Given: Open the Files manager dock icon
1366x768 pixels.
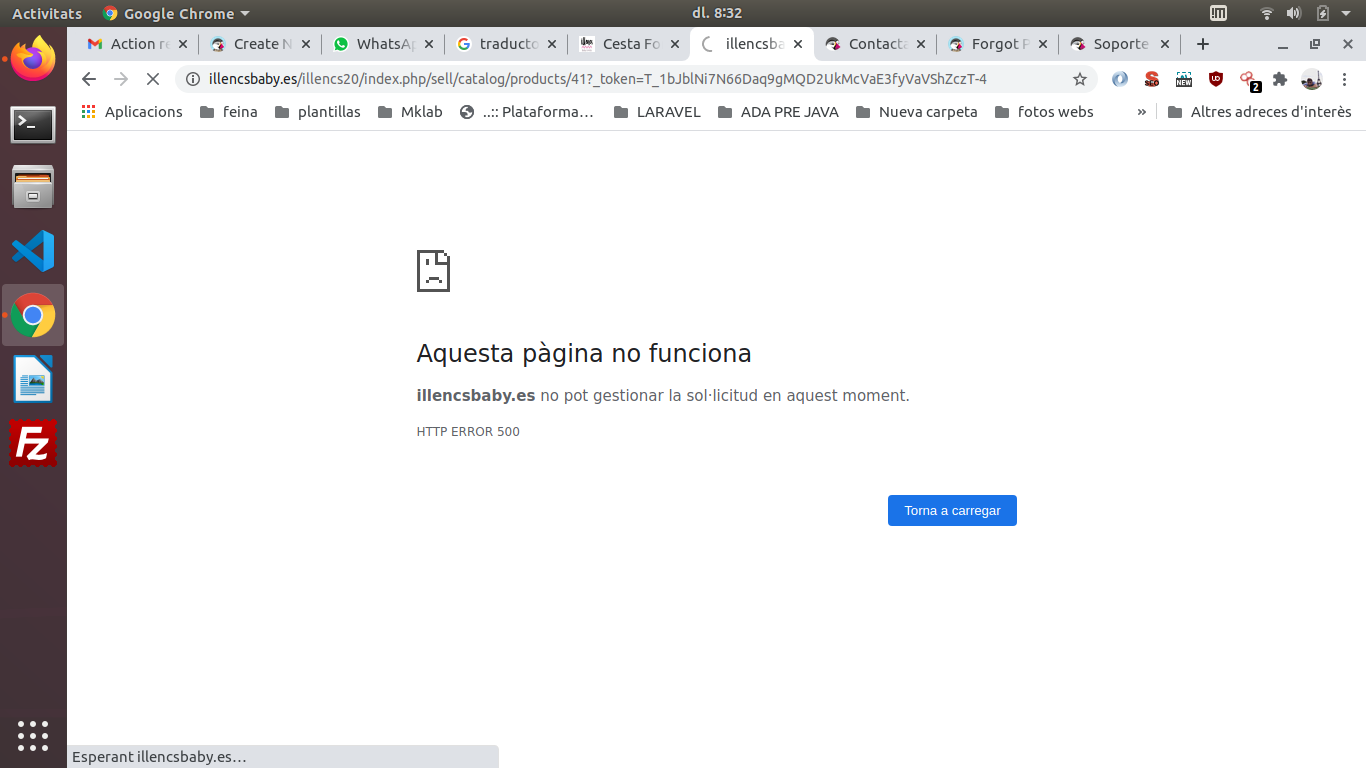Looking at the screenshot, I should 33,187.
